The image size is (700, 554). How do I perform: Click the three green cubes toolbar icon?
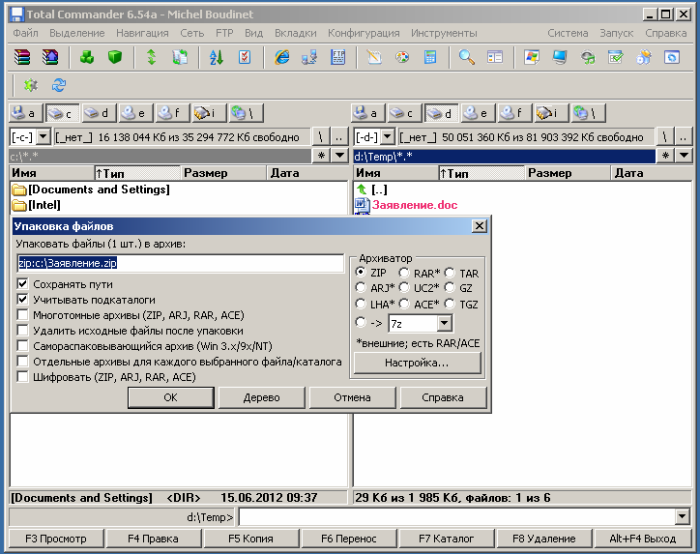click(87, 58)
